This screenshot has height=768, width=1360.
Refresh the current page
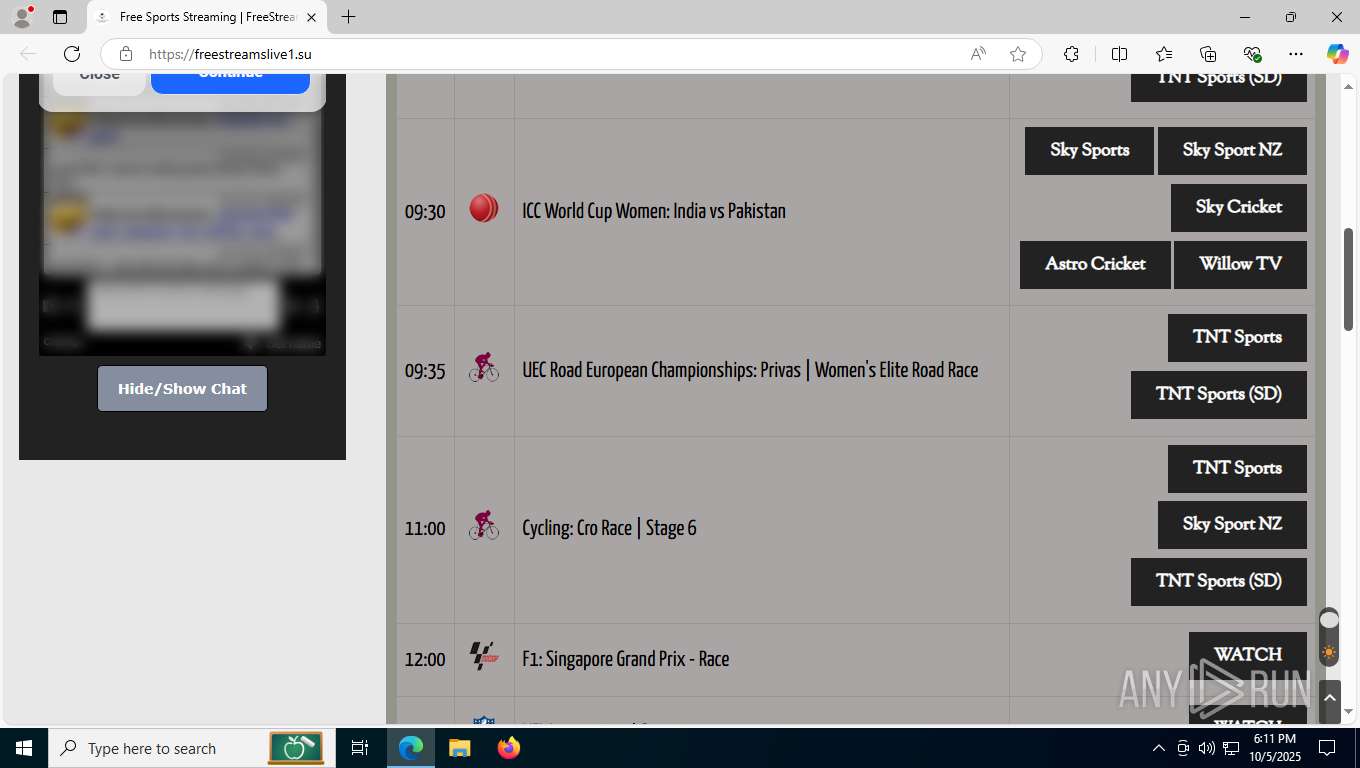[72, 54]
